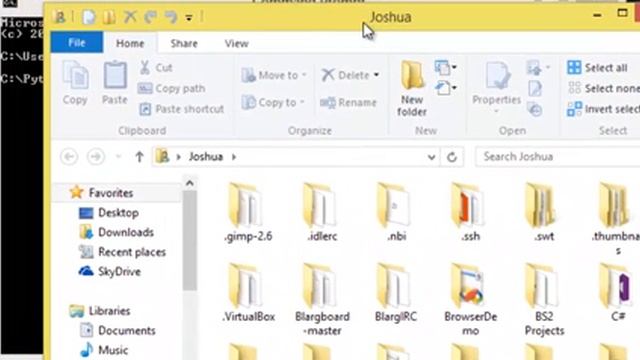Open the Easy access dropdown icon

(446, 88)
